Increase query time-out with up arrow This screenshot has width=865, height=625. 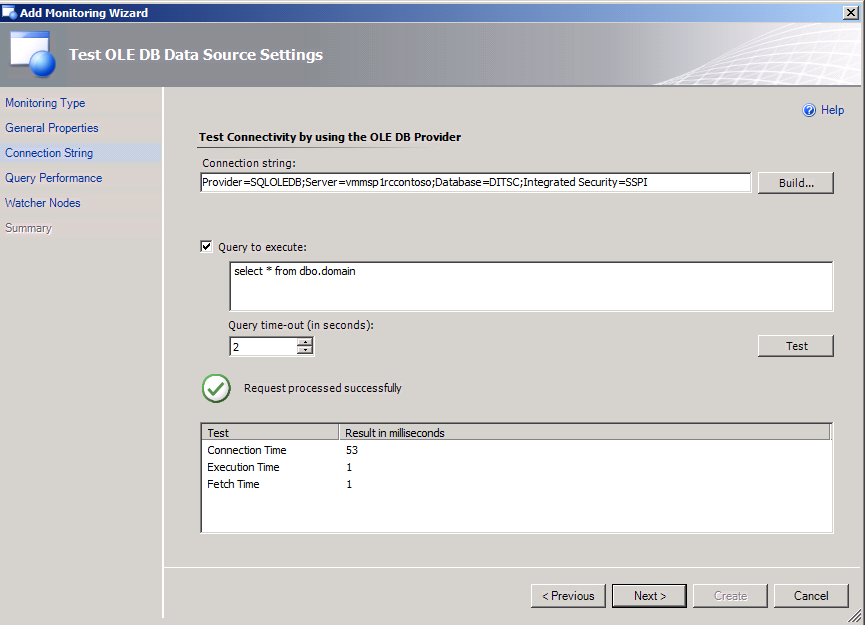pos(305,342)
